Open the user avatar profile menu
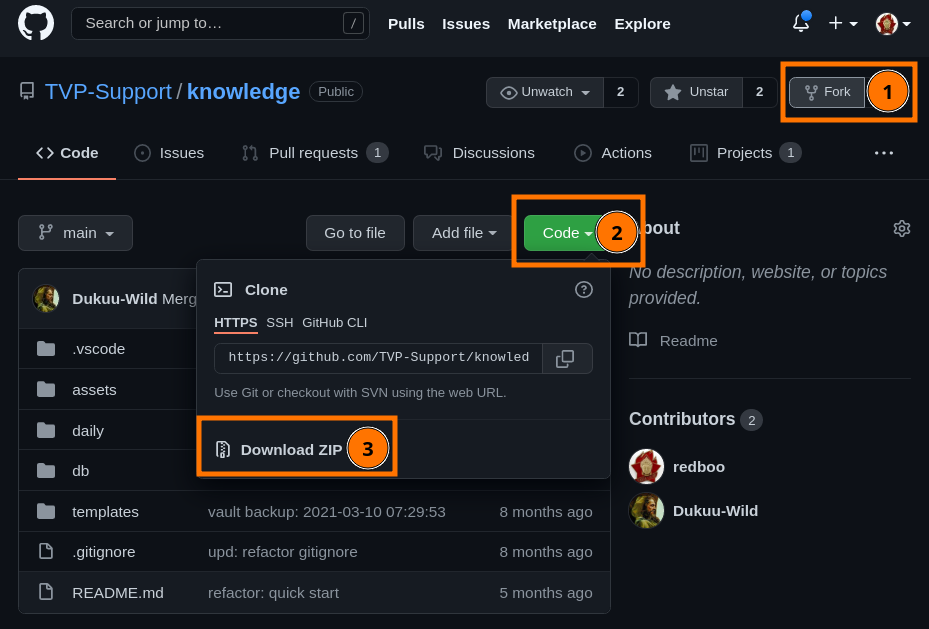This screenshot has height=629, width=929. pos(892,24)
